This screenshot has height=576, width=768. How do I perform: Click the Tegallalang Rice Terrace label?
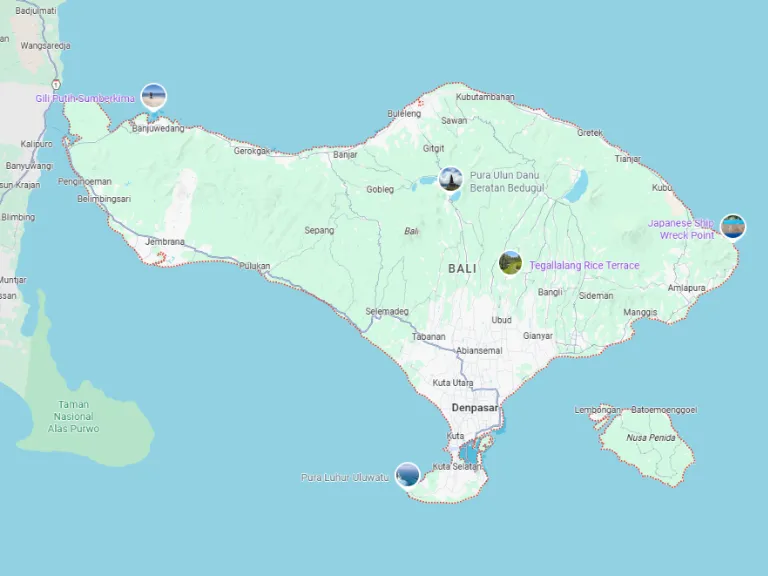584,266
